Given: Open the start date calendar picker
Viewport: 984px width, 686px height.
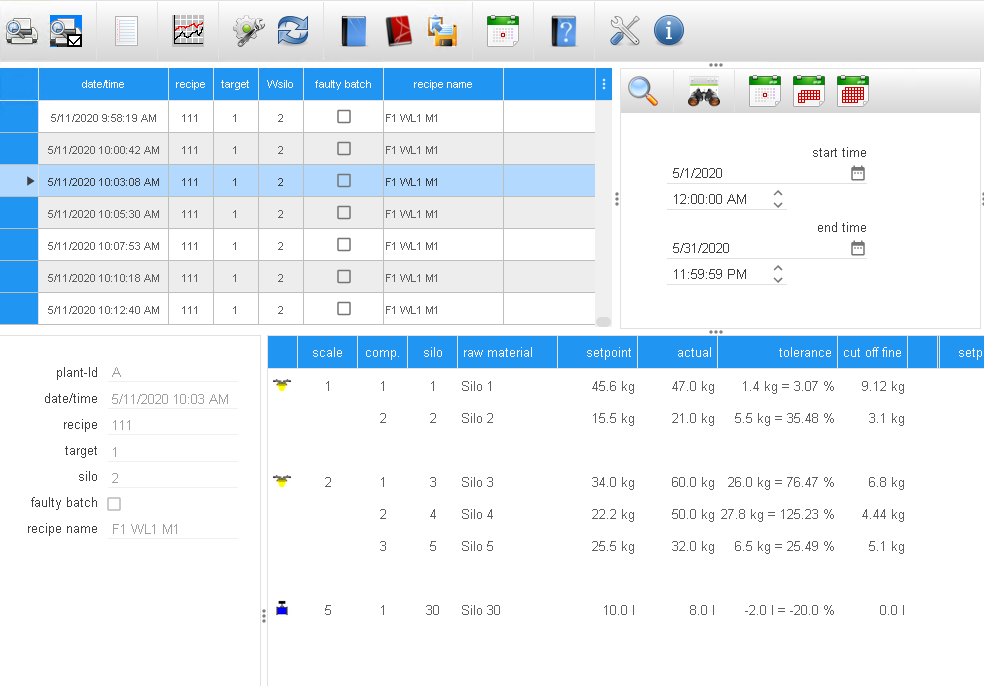Looking at the screenshot, I should point(857,173).
